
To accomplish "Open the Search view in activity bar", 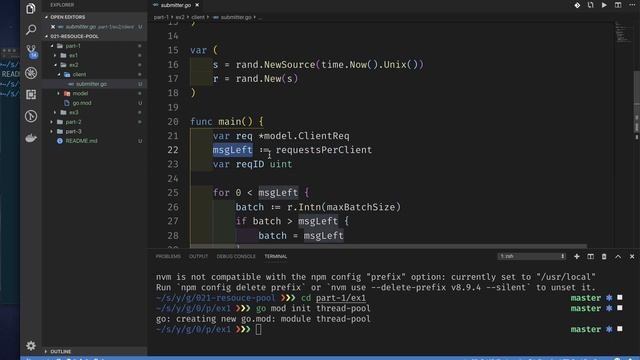I will coord(31,29).
